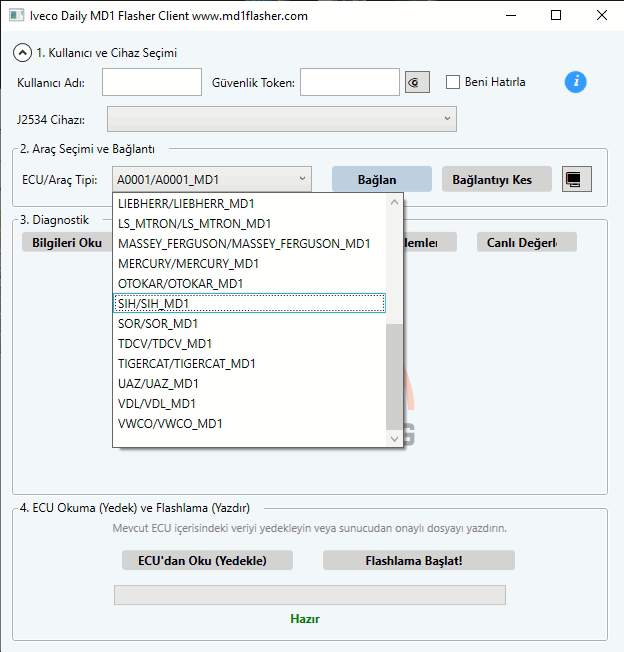624x652 pixels.
Task: Choose MERCURY/MERCURY_MD1 entry
Action: [x=249, y=264]
